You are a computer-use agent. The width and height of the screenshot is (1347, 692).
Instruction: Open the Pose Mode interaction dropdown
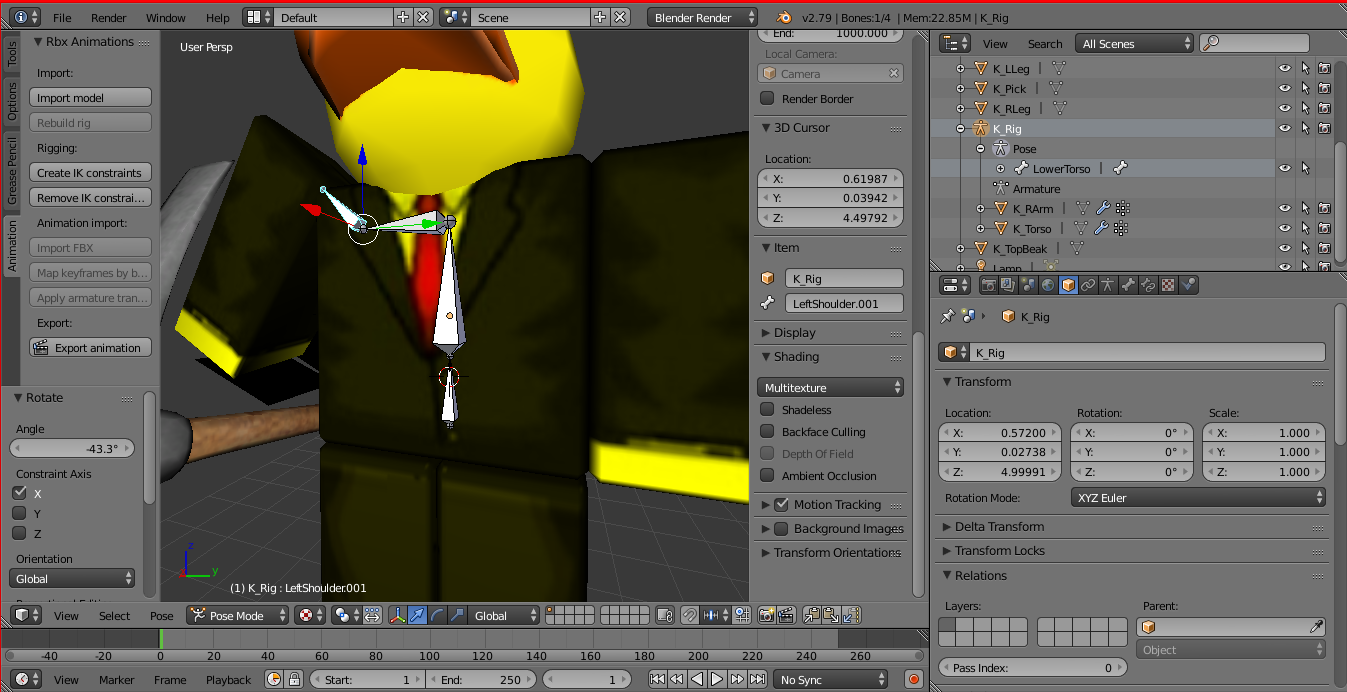237,615
